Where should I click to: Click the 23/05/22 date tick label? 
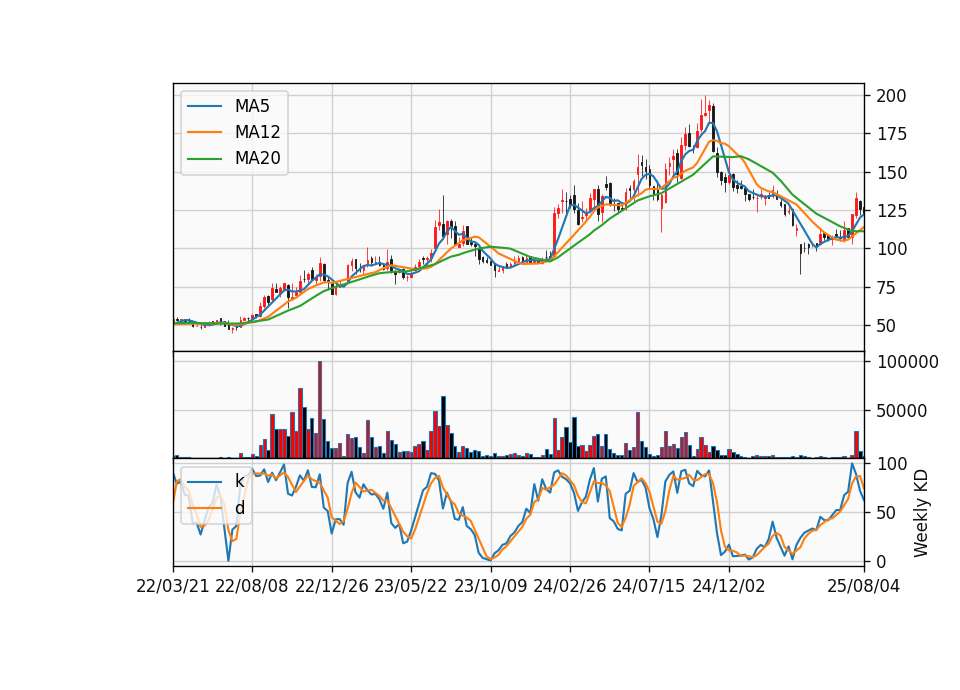[411, 586]
